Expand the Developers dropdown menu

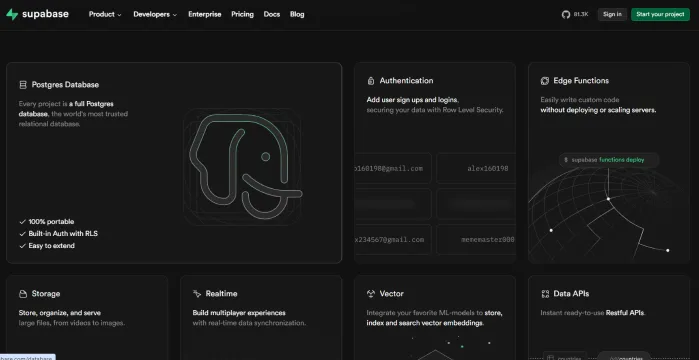[155, 14]
